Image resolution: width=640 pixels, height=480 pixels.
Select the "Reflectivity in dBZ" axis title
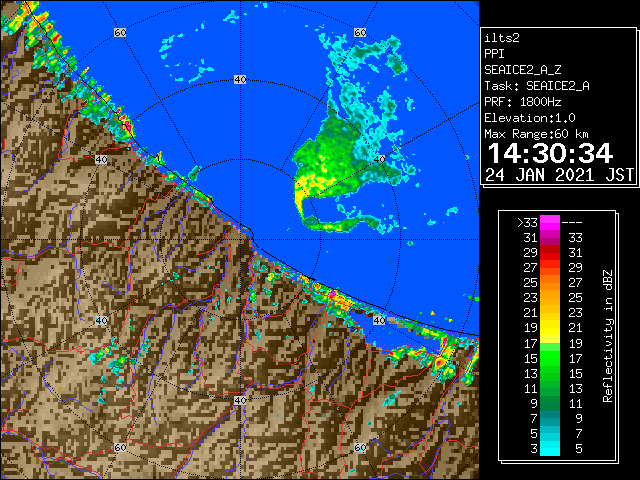pos(608,336)
